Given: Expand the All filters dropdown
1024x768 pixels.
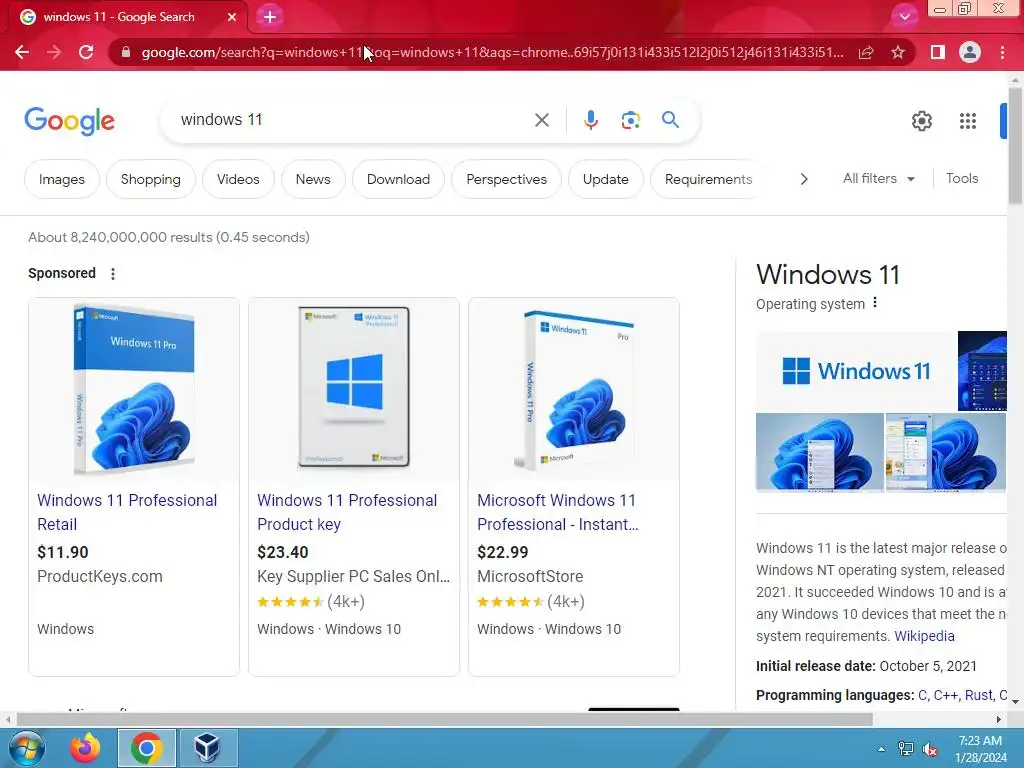Looking at the screenshot, I should coord(878,178).
